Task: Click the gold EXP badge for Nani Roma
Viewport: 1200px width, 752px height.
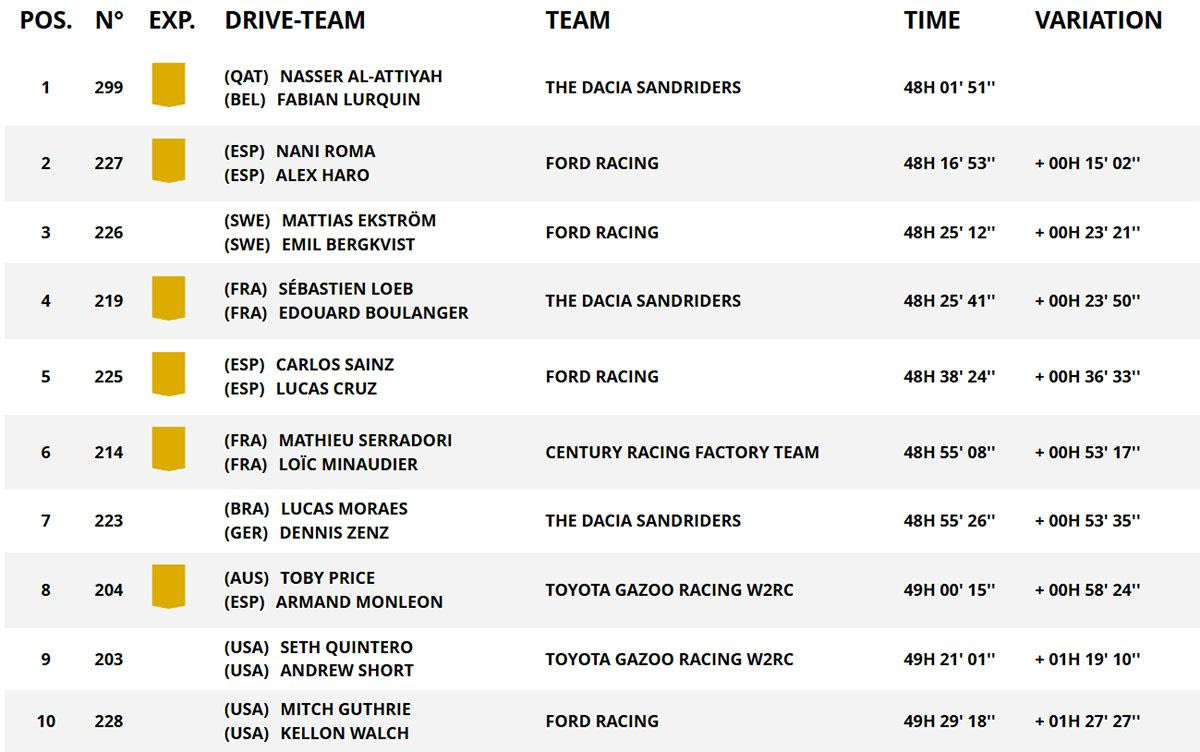Action: (168, 160)
